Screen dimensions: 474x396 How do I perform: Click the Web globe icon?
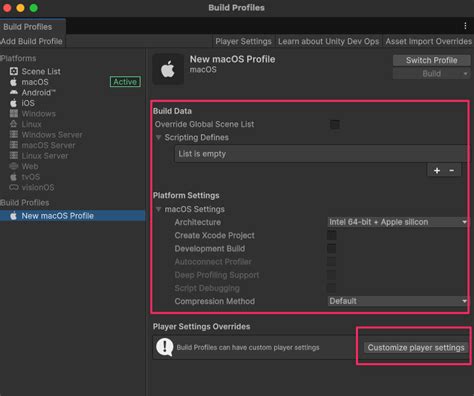14,166
